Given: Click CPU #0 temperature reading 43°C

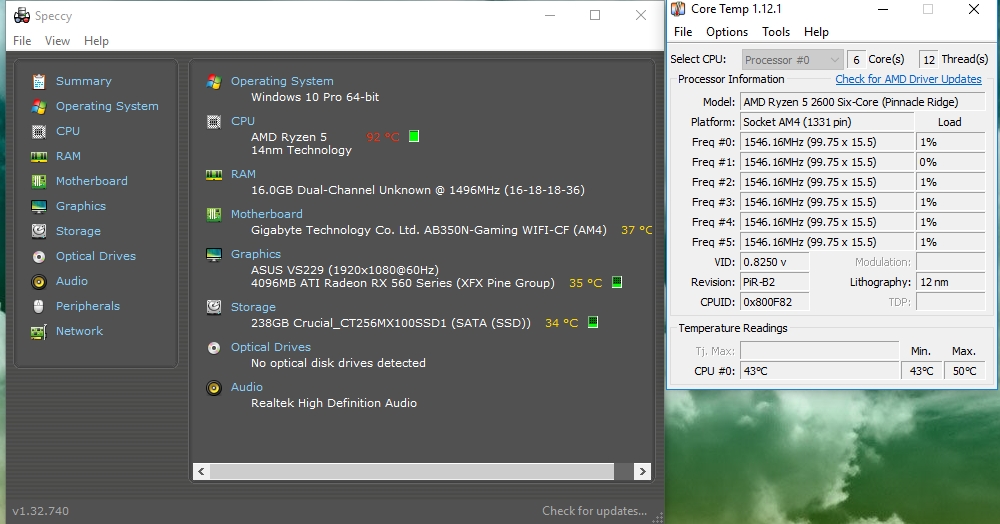Looking at the screenshot, I should (x=820, y=371).
